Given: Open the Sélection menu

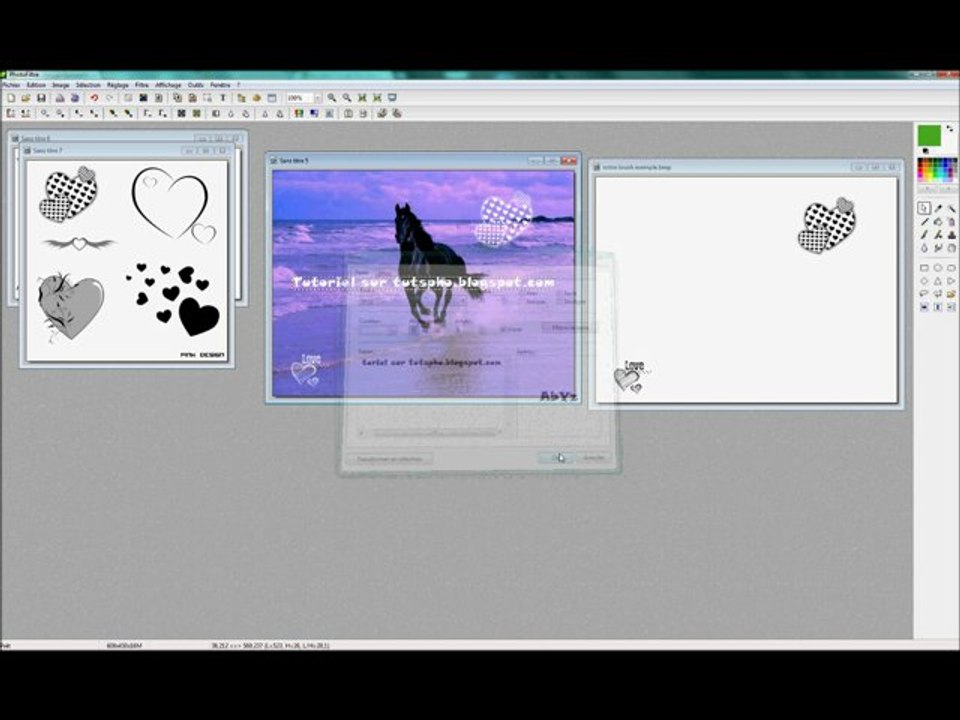Looking at the screenshot, I should coord(88,85).
